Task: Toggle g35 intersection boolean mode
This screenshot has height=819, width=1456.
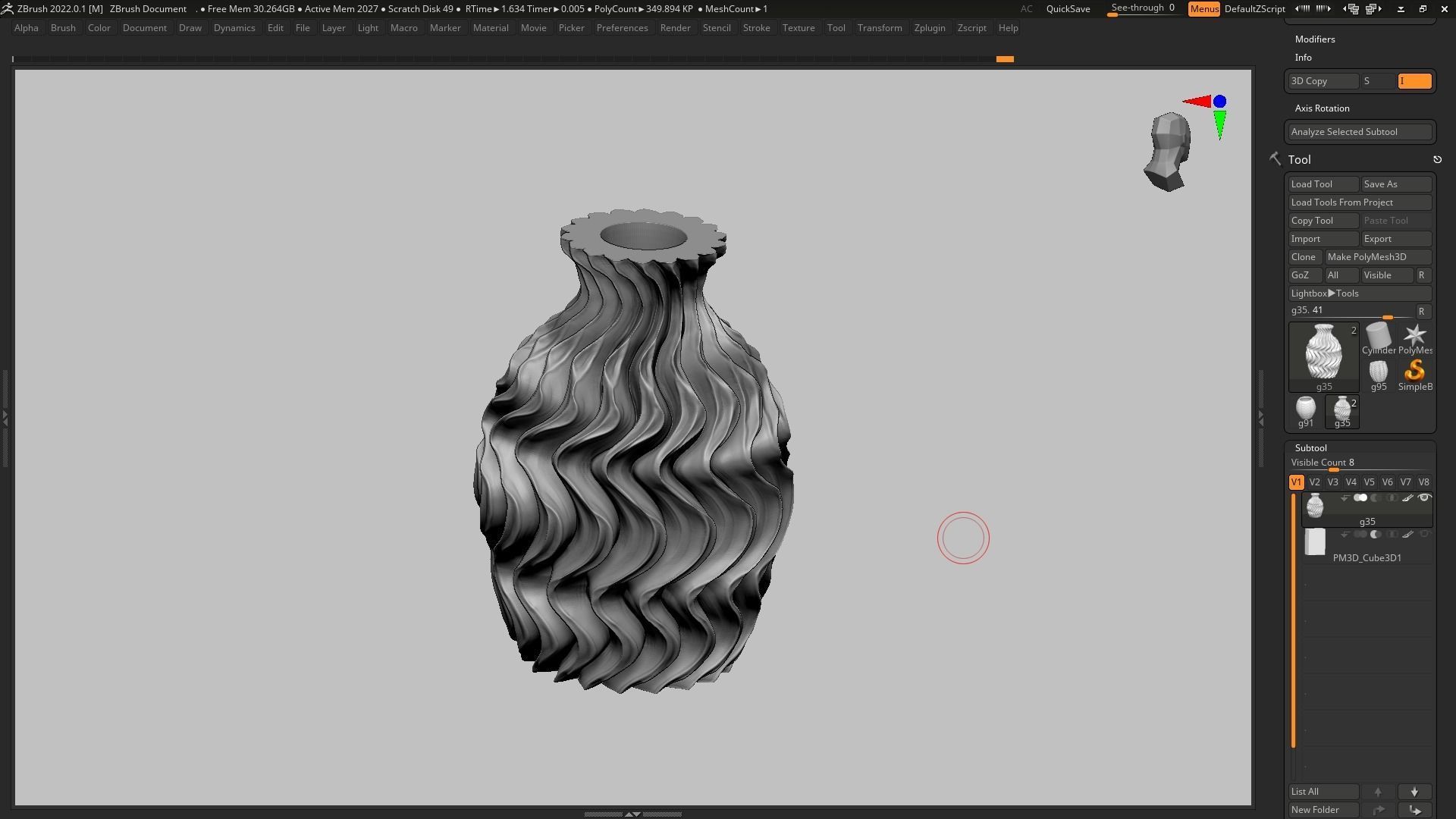Action: [1392, 498]
